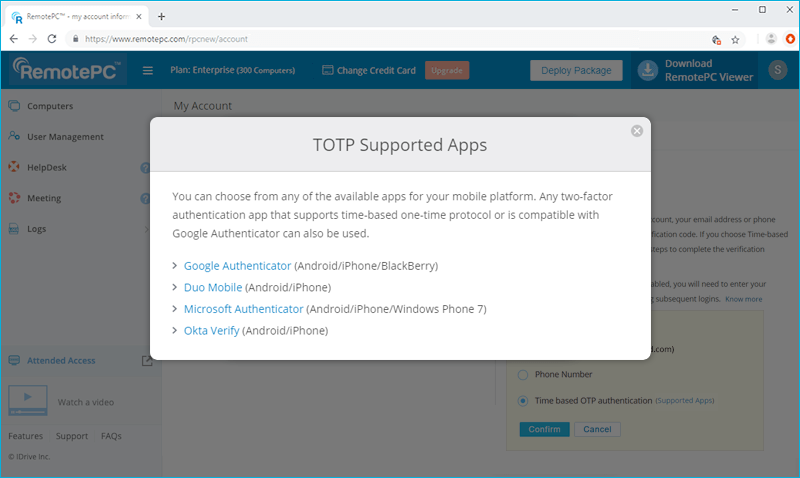Select the Phone Number radio button
The height and width of the screenshot is (478, 800).
coord(523,375)
